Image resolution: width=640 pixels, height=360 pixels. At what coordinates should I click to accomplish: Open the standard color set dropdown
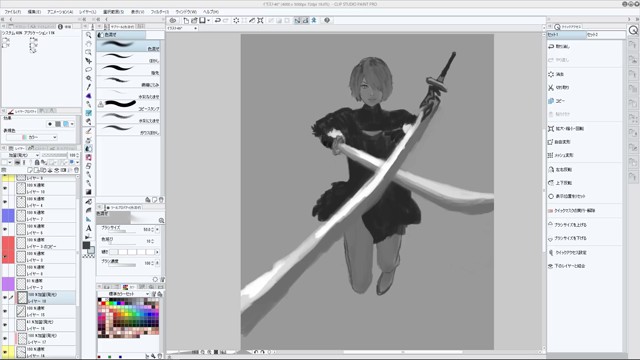[128, 294]
